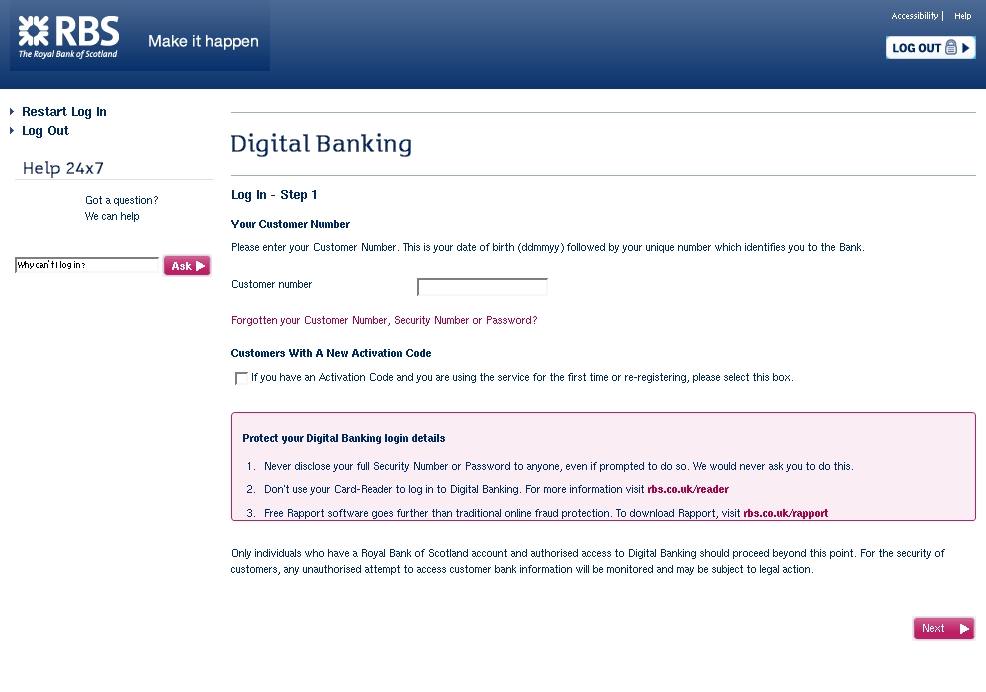The image size is (986, 692).
Task: Click Restart Log In in the sidebar
Action: (x=64, y=111)
